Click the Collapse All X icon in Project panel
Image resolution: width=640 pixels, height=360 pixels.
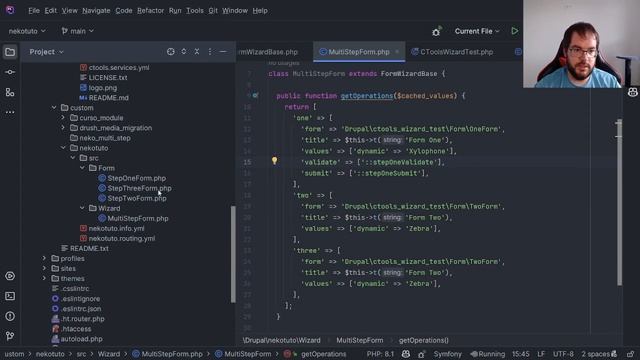[x=197, y=51]
